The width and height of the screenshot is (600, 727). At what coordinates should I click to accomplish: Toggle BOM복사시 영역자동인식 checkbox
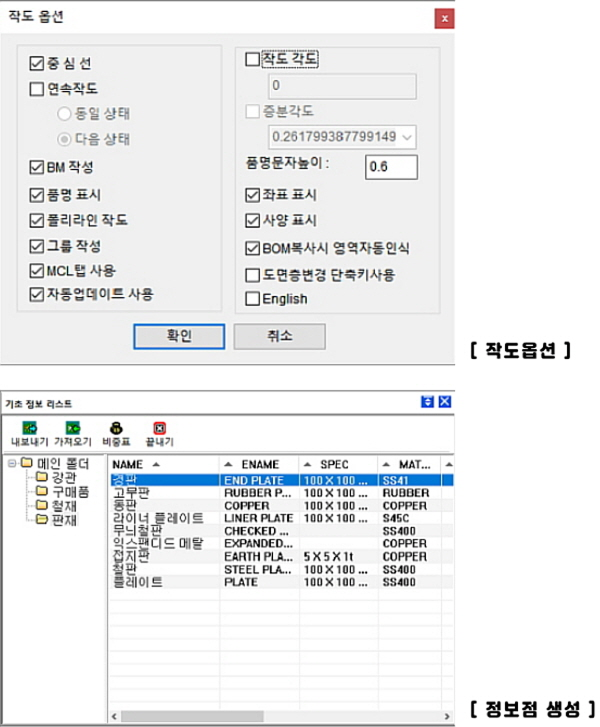pos(252,249)
